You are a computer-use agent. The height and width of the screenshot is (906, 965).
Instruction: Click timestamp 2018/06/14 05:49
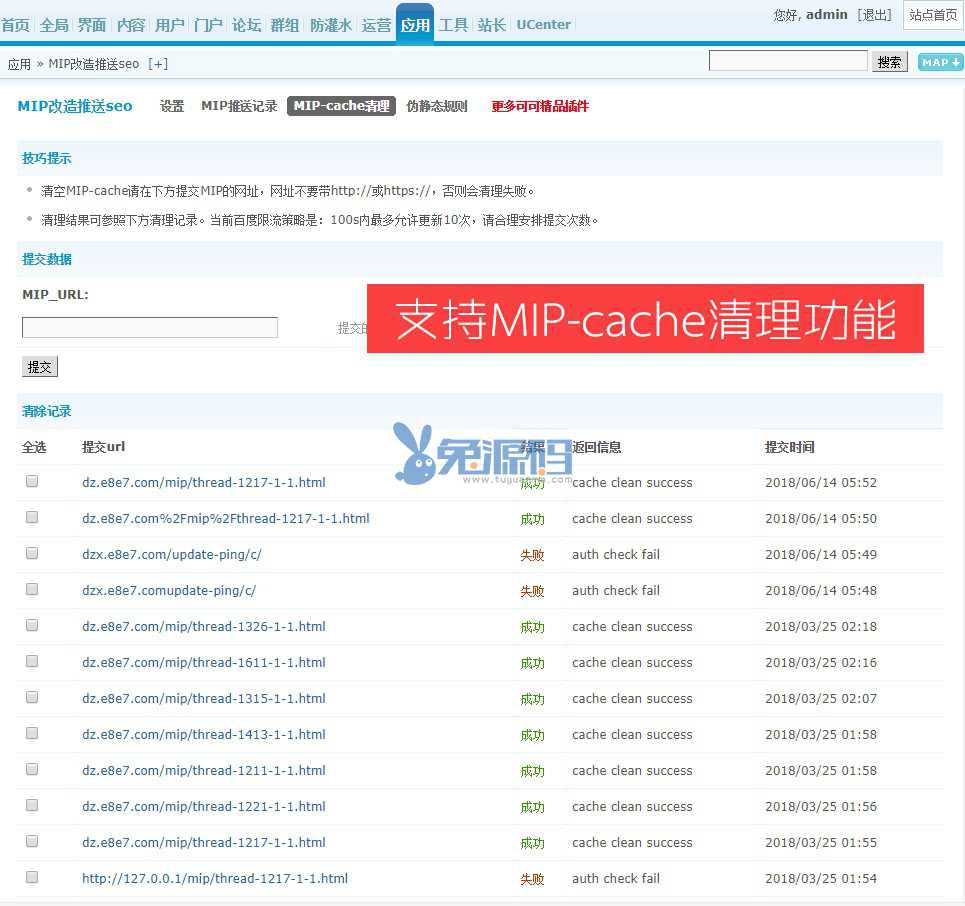pyautogui.click(x=821, y=555)
